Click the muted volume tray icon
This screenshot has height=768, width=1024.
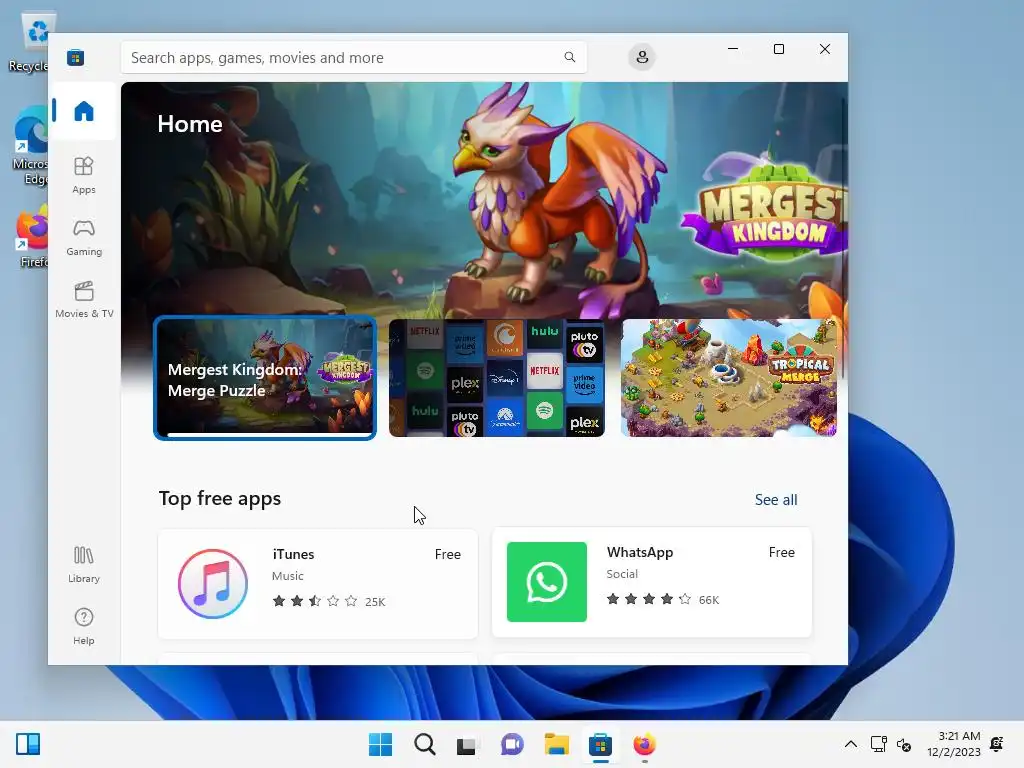(x=904, y=744)
